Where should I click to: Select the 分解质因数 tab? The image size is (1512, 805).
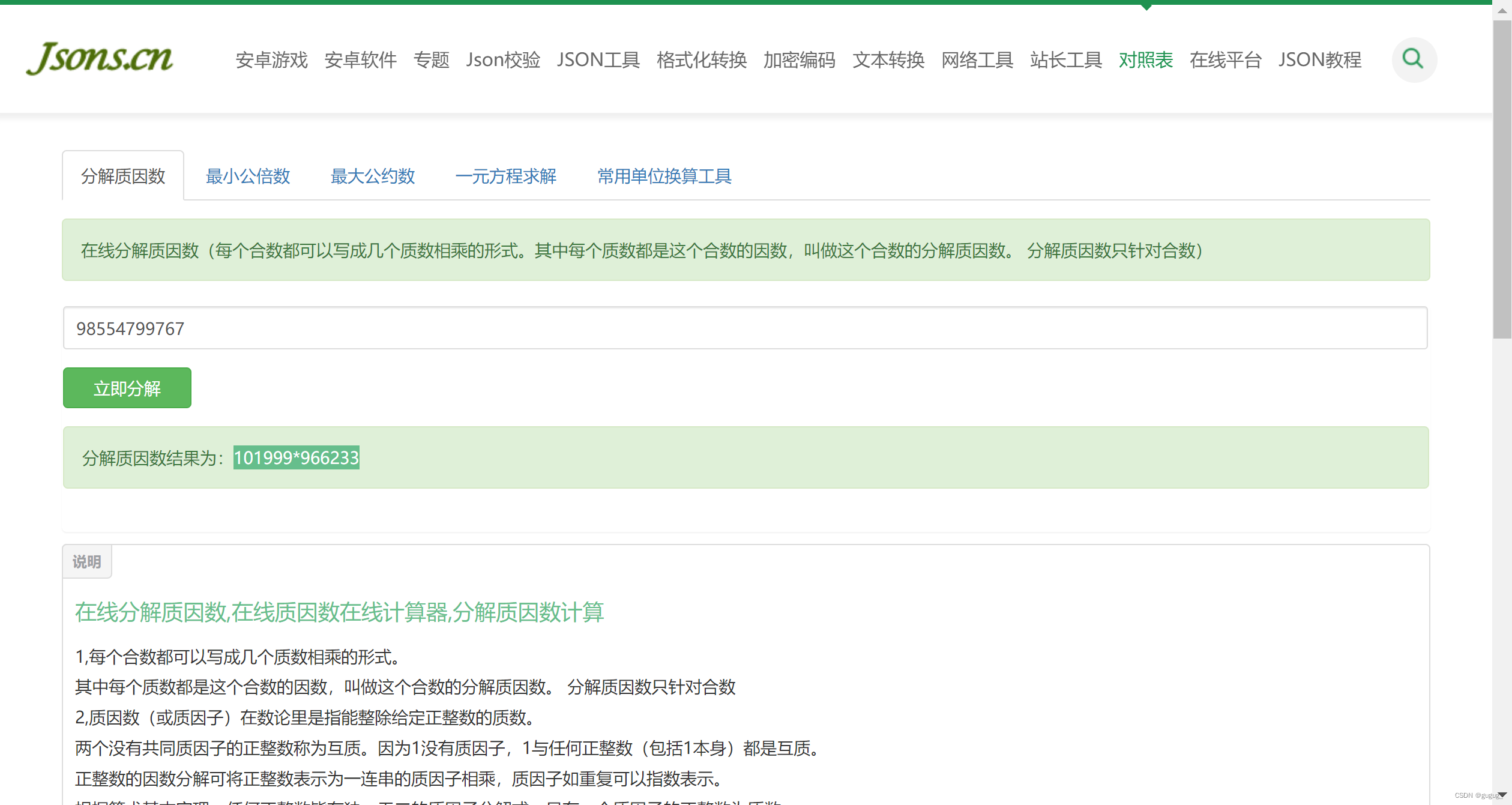[123, 175]
